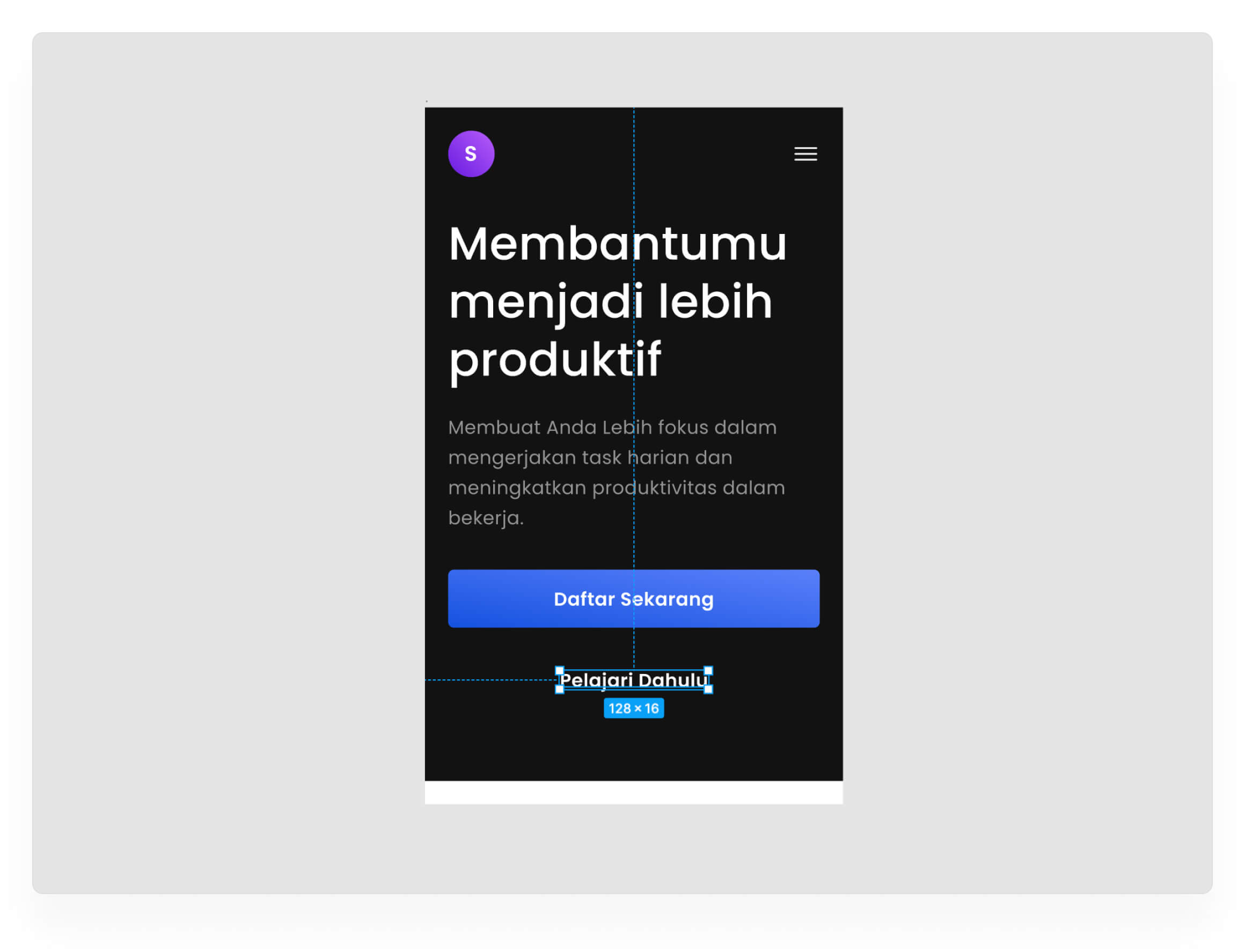Open the hamburger menu icon
The height and width of the screenshot is (952, 1245).
click(805, 153)
